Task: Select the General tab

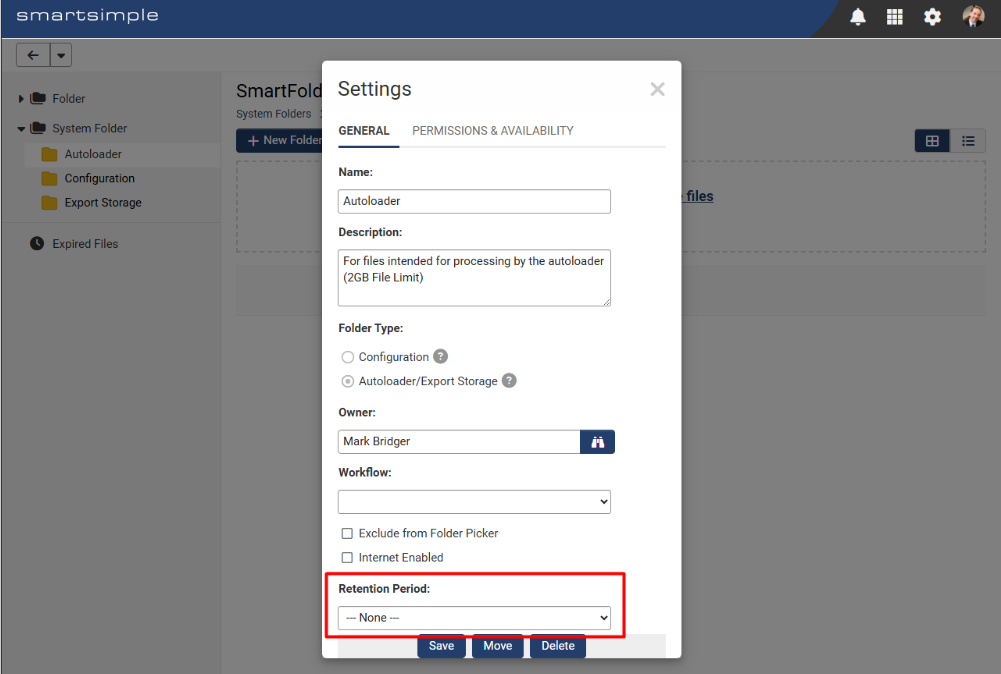Action: [x=364, y=131]
